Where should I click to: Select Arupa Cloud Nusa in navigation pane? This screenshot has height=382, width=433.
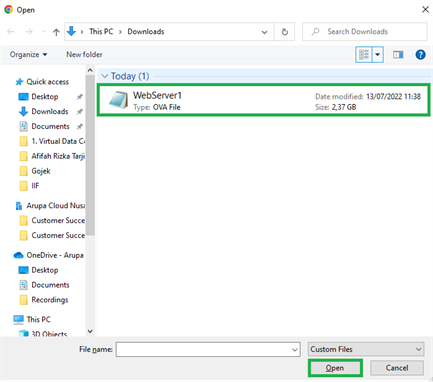click(x=56, y=206)
